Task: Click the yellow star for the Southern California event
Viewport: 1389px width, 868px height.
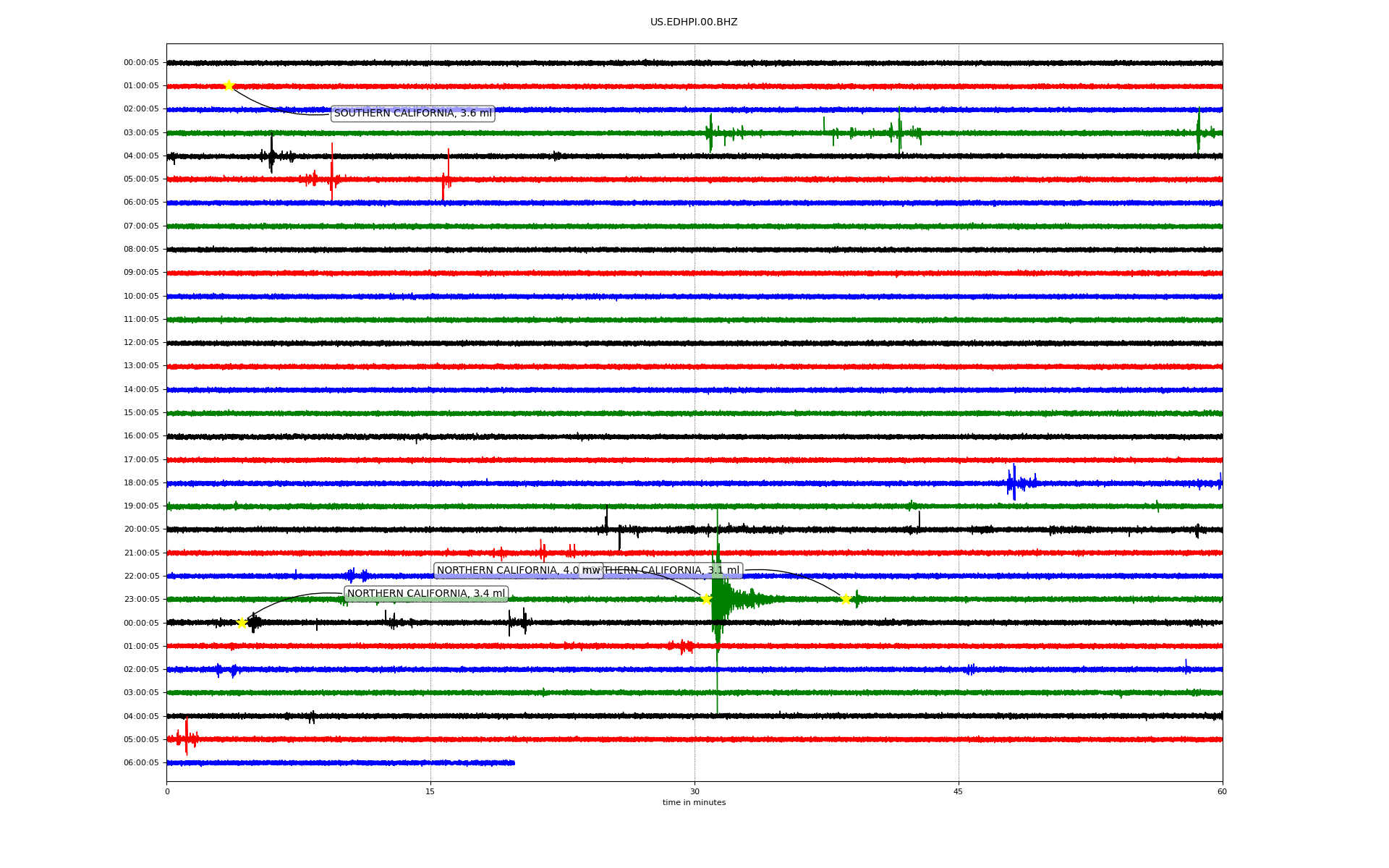Action: point(229,85)
